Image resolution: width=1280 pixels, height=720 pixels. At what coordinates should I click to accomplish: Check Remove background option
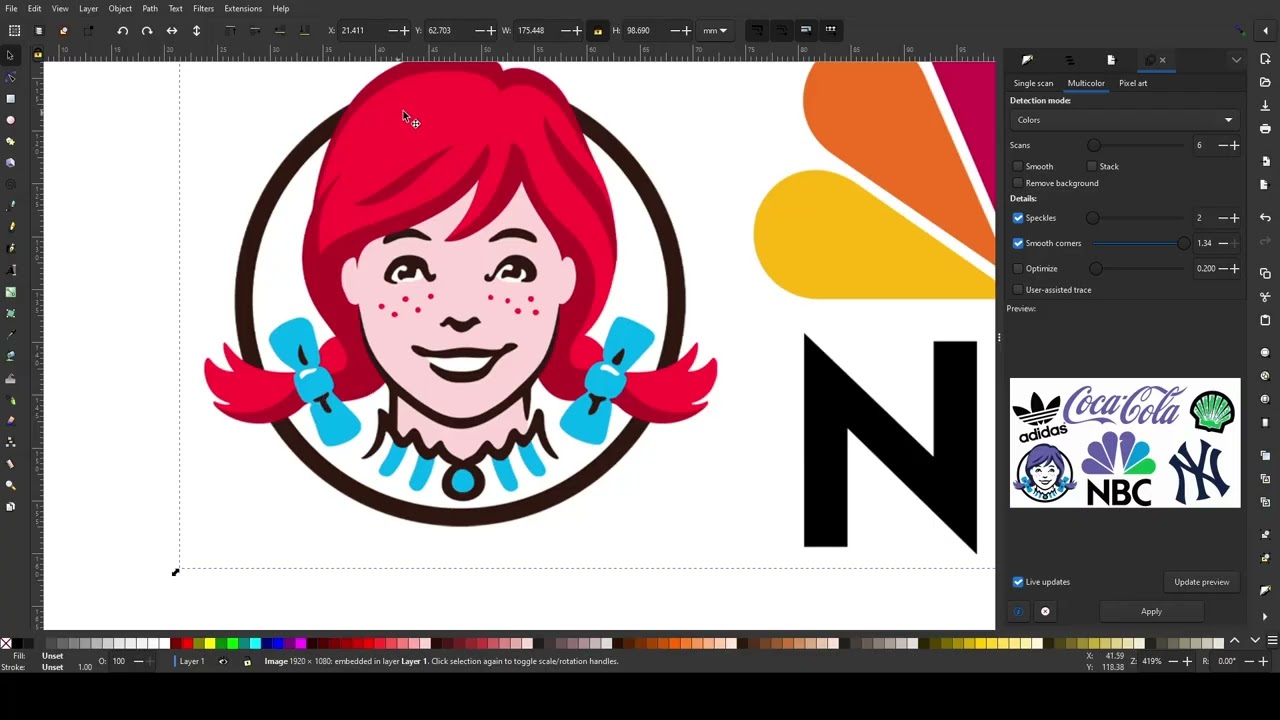tap(1018, 183)
